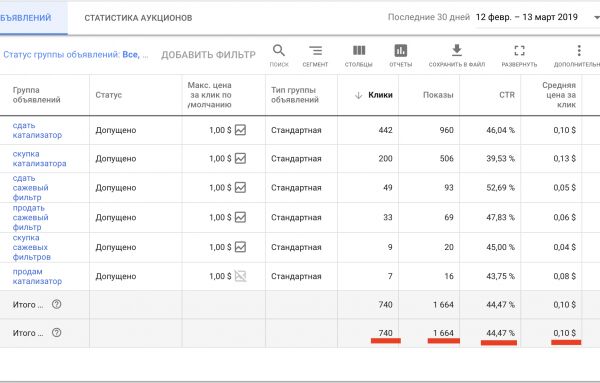This screenshot has width=600, height=383.
Task: Sort by Тип группы объявлений header
Action: click(295, 95)
